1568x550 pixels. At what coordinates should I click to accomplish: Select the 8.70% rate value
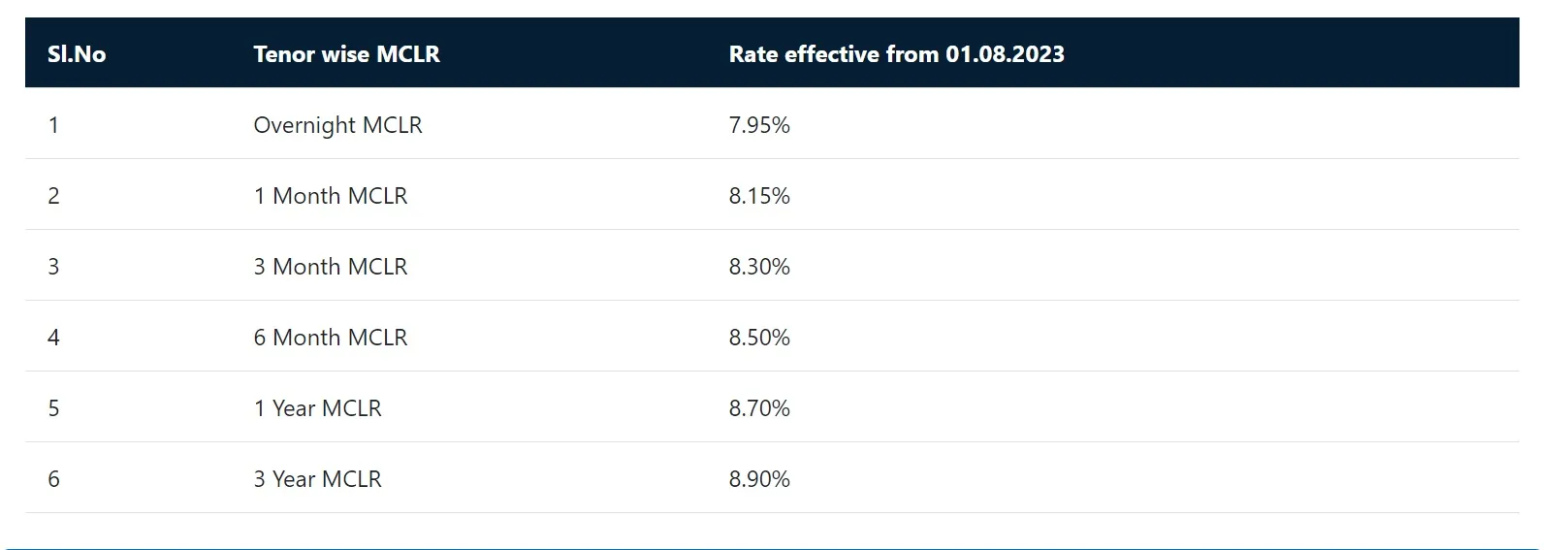[x=759, y=408]
